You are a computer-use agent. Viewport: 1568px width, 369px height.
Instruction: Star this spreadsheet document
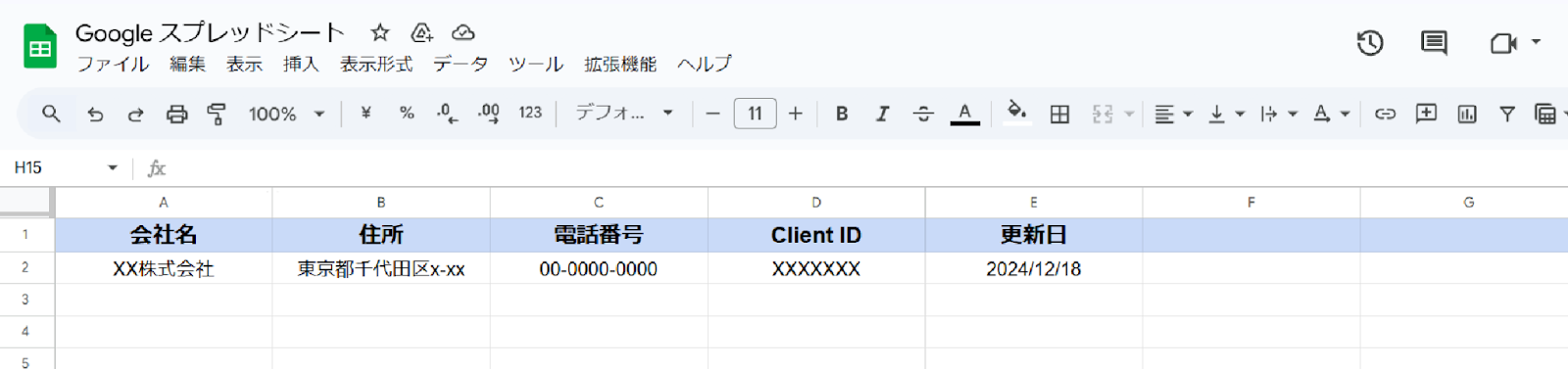[x=380, y=32]
